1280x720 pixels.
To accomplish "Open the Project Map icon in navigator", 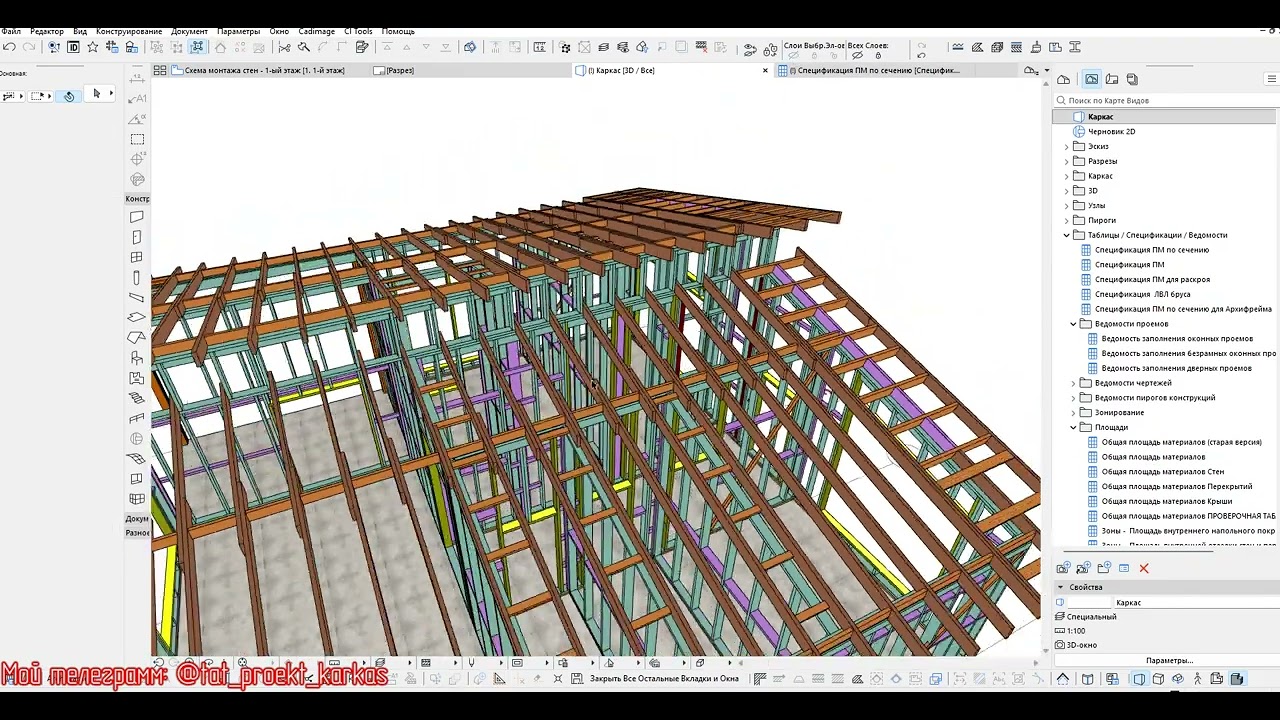I will 1063,79.
